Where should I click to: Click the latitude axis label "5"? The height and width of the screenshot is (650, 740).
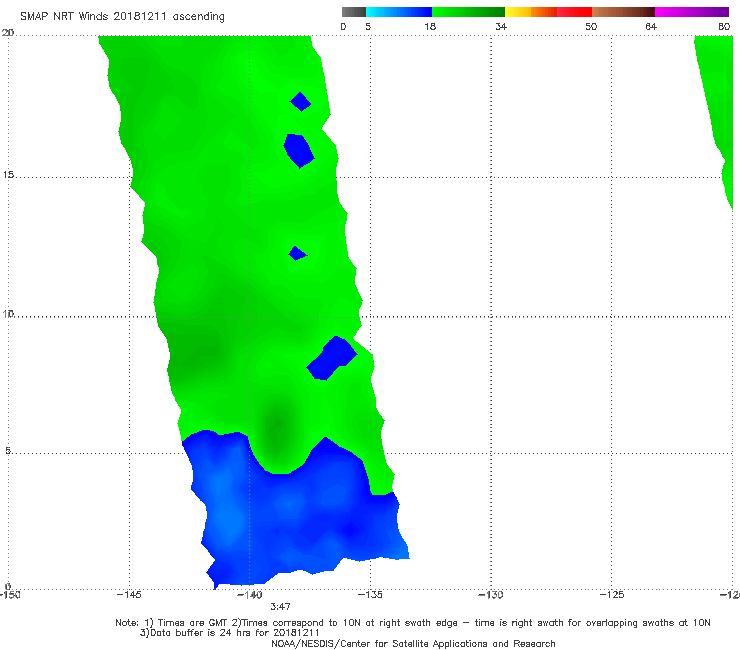pos(8,451)
